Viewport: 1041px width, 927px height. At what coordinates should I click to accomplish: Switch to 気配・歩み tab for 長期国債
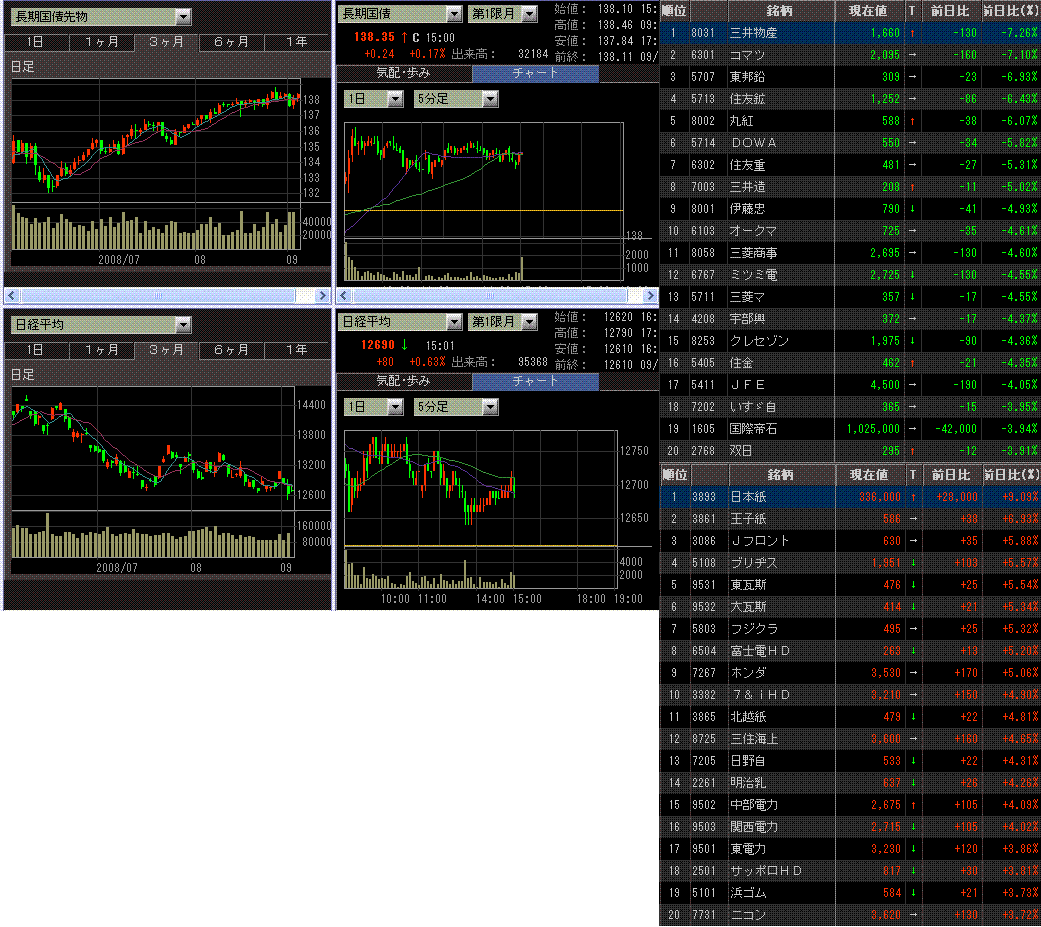404,73
